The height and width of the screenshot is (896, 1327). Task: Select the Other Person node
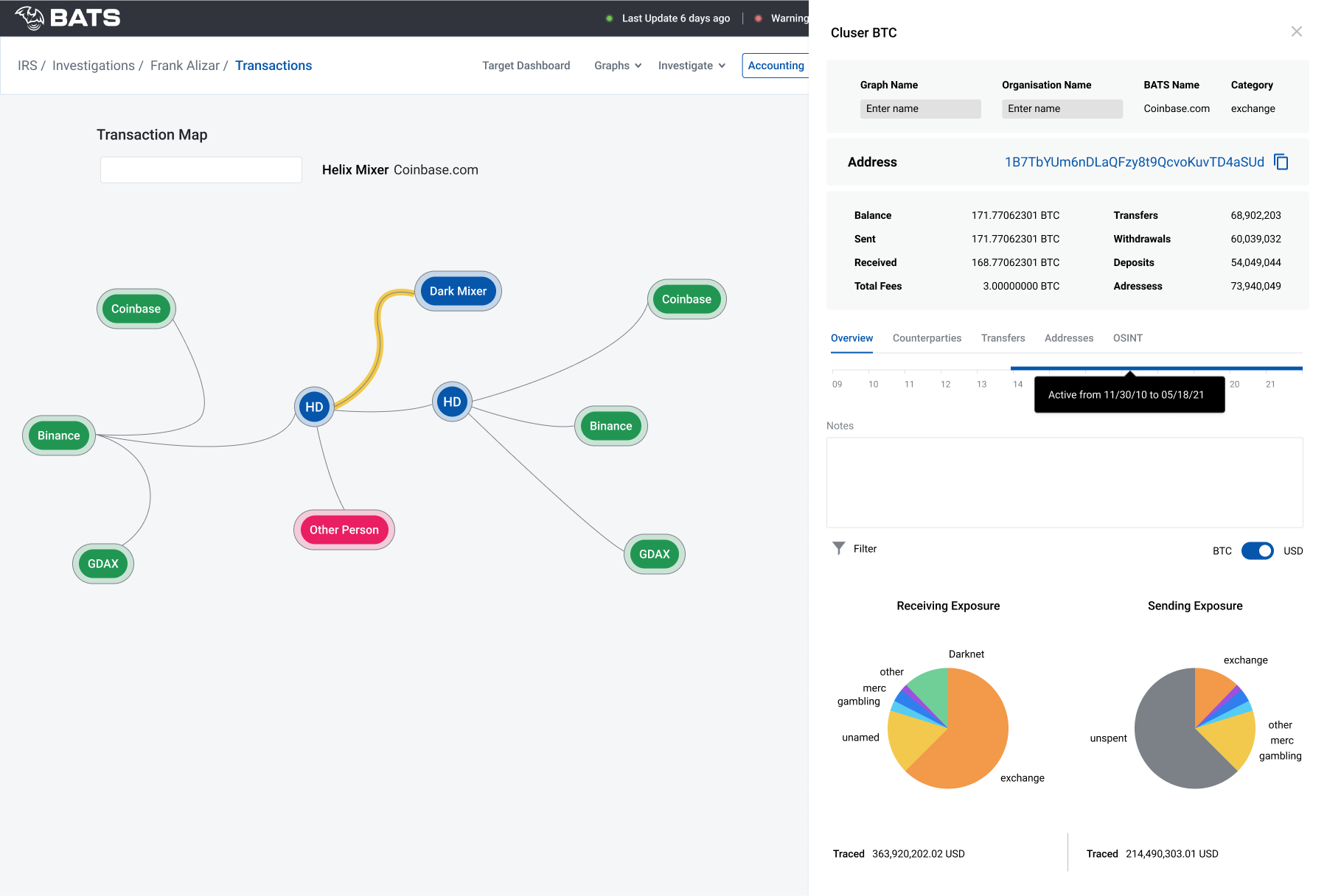tap(344, 530)
